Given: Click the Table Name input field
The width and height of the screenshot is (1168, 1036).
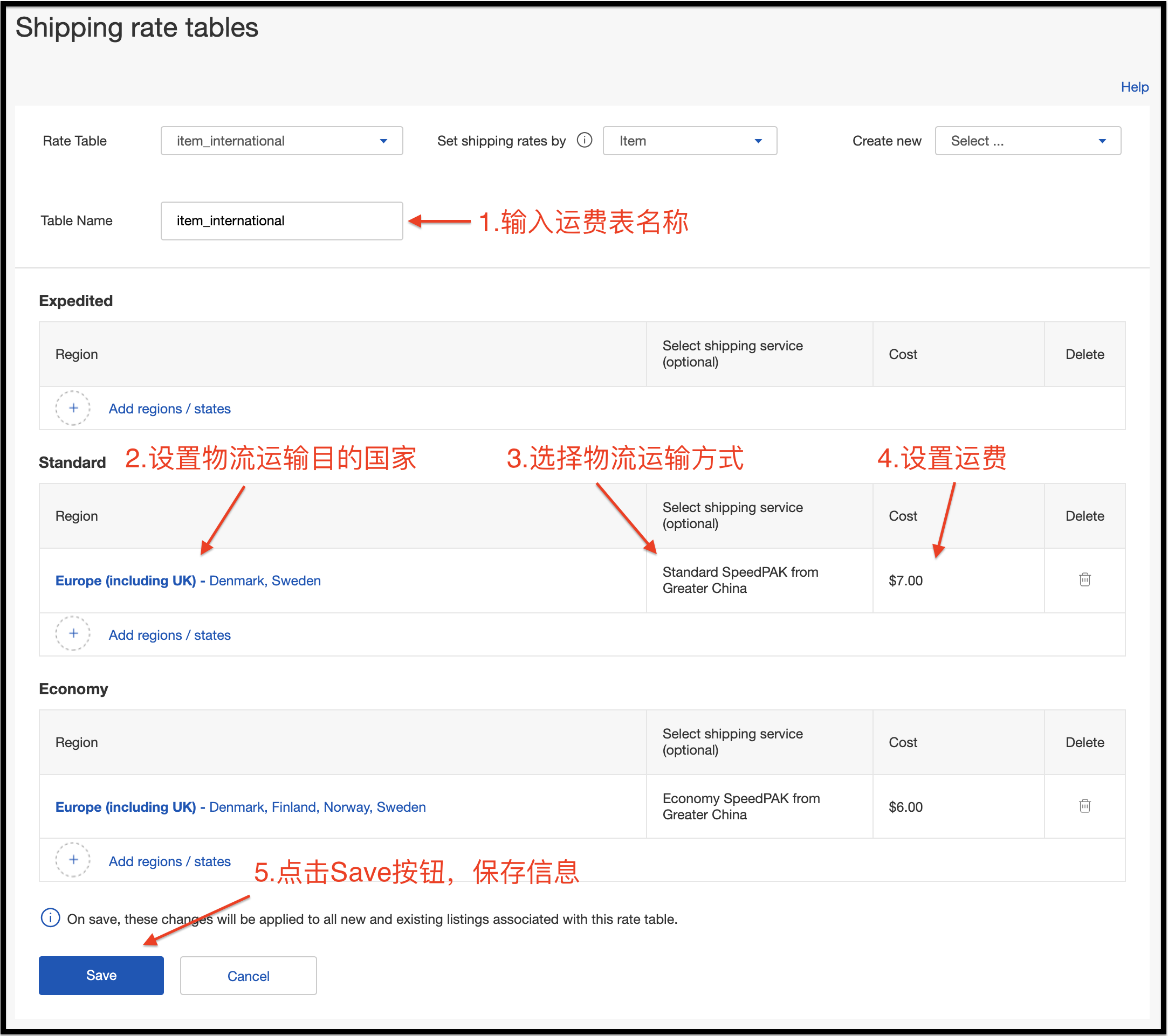Looking at the screenshot, I should (x=281, y=220).
